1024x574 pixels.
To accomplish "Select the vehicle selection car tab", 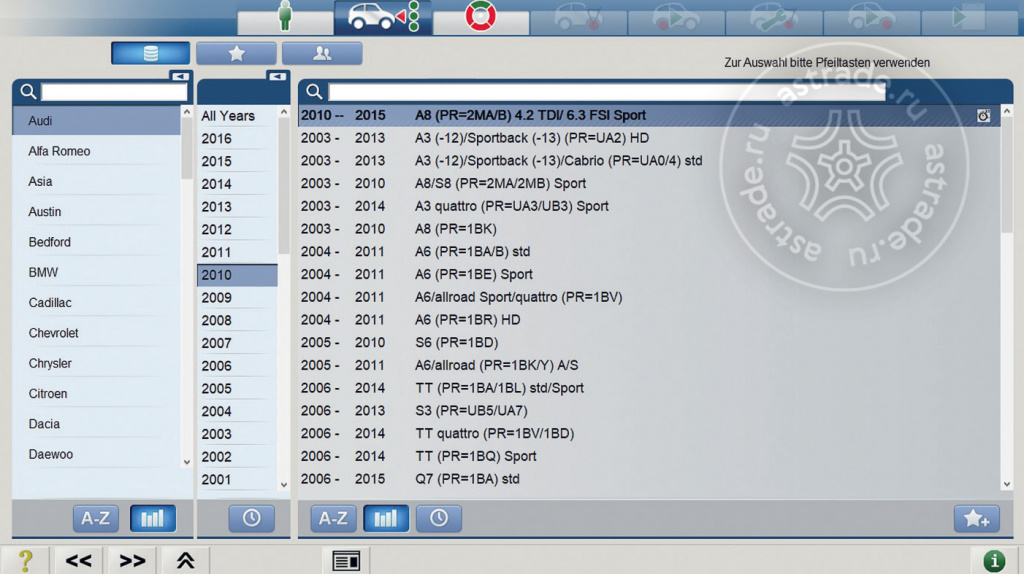I will (x=383, y=17).
